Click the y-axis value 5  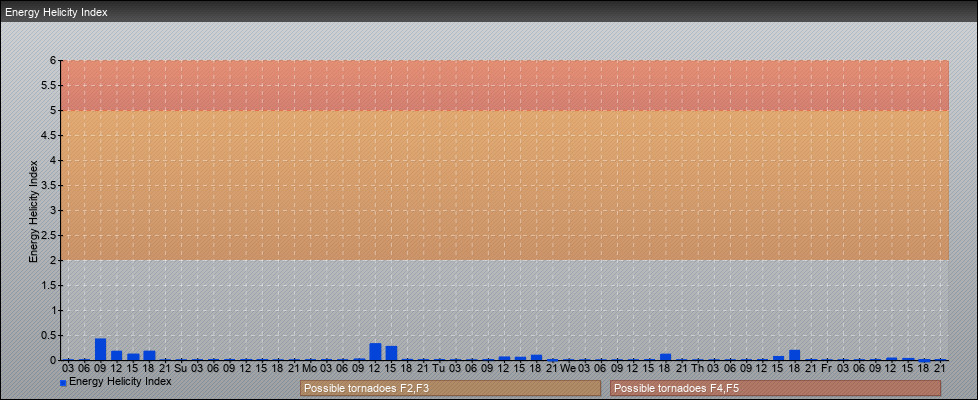[x=54, y=110]
